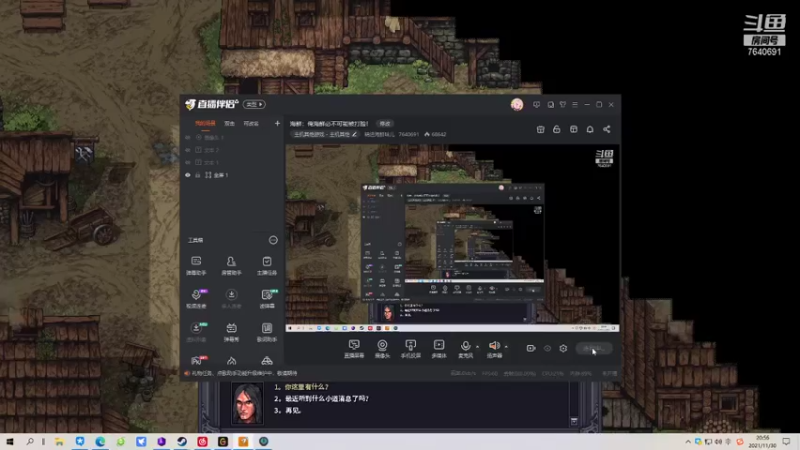Viewport: 800px width, 450px height.
Task: Toggle visibility eye of the 文本 1 source
Action: [188, 162]
